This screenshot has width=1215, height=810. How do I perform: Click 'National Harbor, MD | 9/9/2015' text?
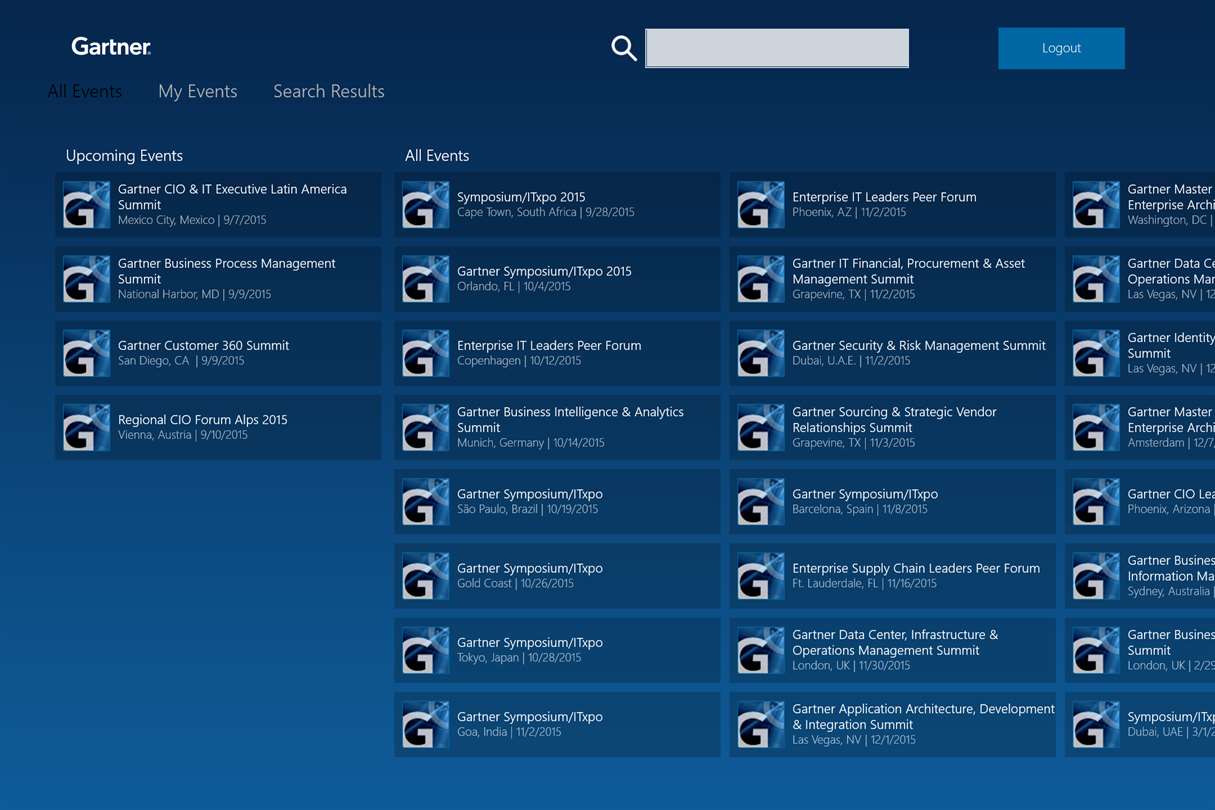click(194, 295)
